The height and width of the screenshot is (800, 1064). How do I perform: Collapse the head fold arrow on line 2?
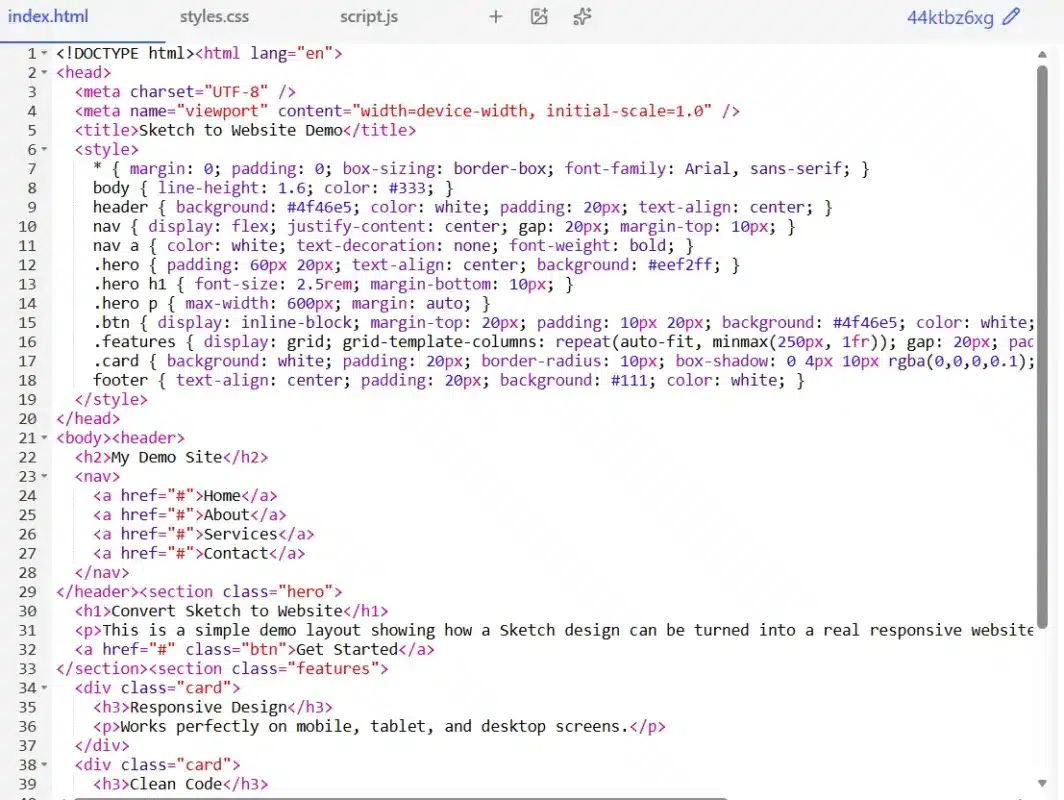tap(44, 72)
